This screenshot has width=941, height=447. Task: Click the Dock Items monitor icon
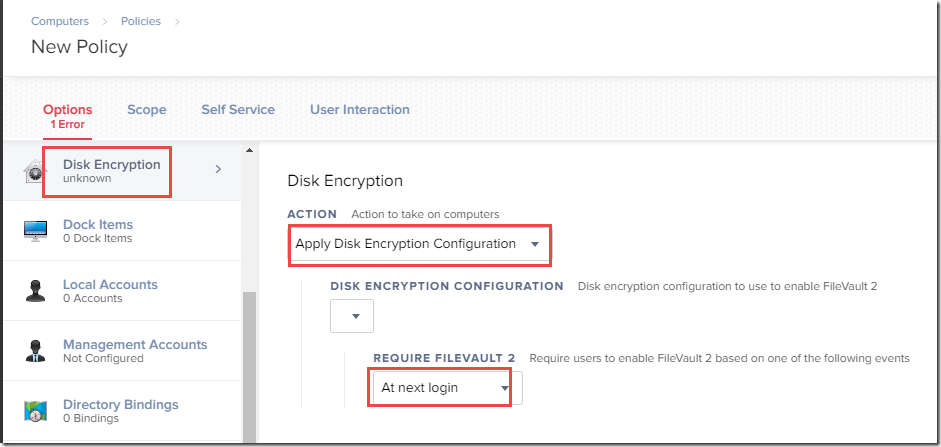pyautogui.click(x=35, y=230)
